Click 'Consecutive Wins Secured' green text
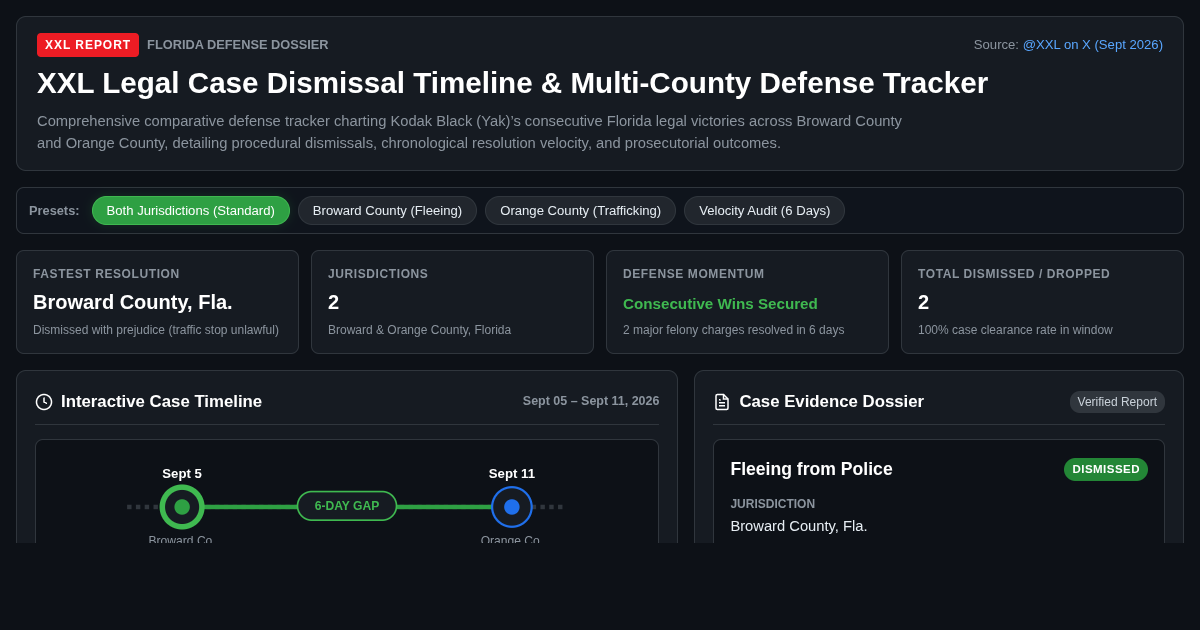Screen dimensions: 1200x630 [720, 303]
